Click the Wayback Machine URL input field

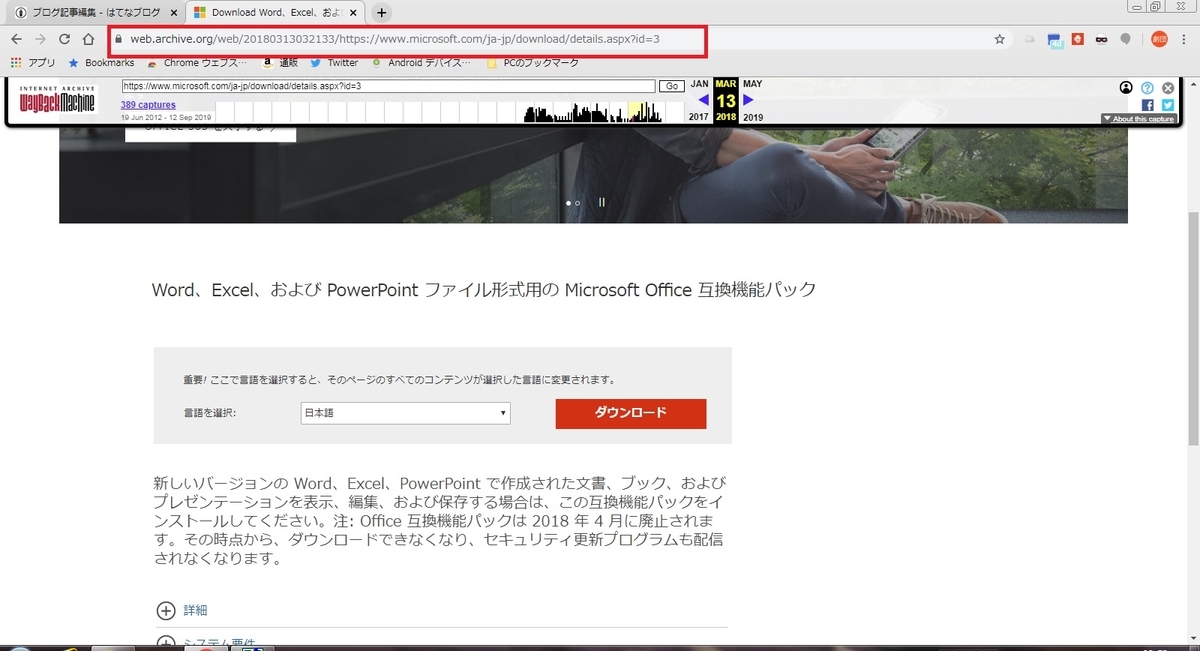388,87
